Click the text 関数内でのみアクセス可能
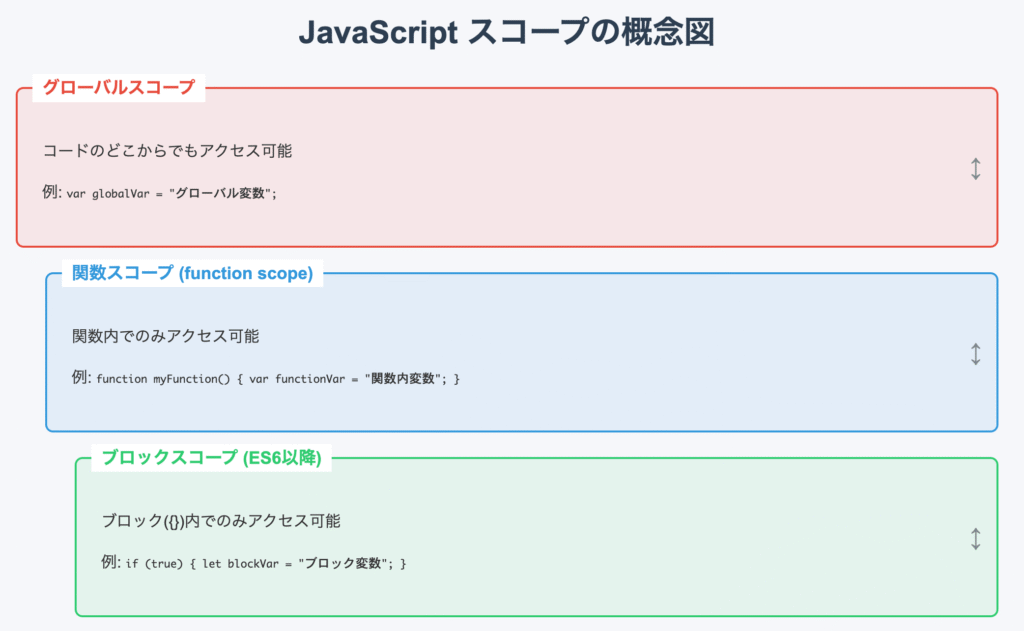The height and width of the screenshot is (631, 1024). [165, 336]
